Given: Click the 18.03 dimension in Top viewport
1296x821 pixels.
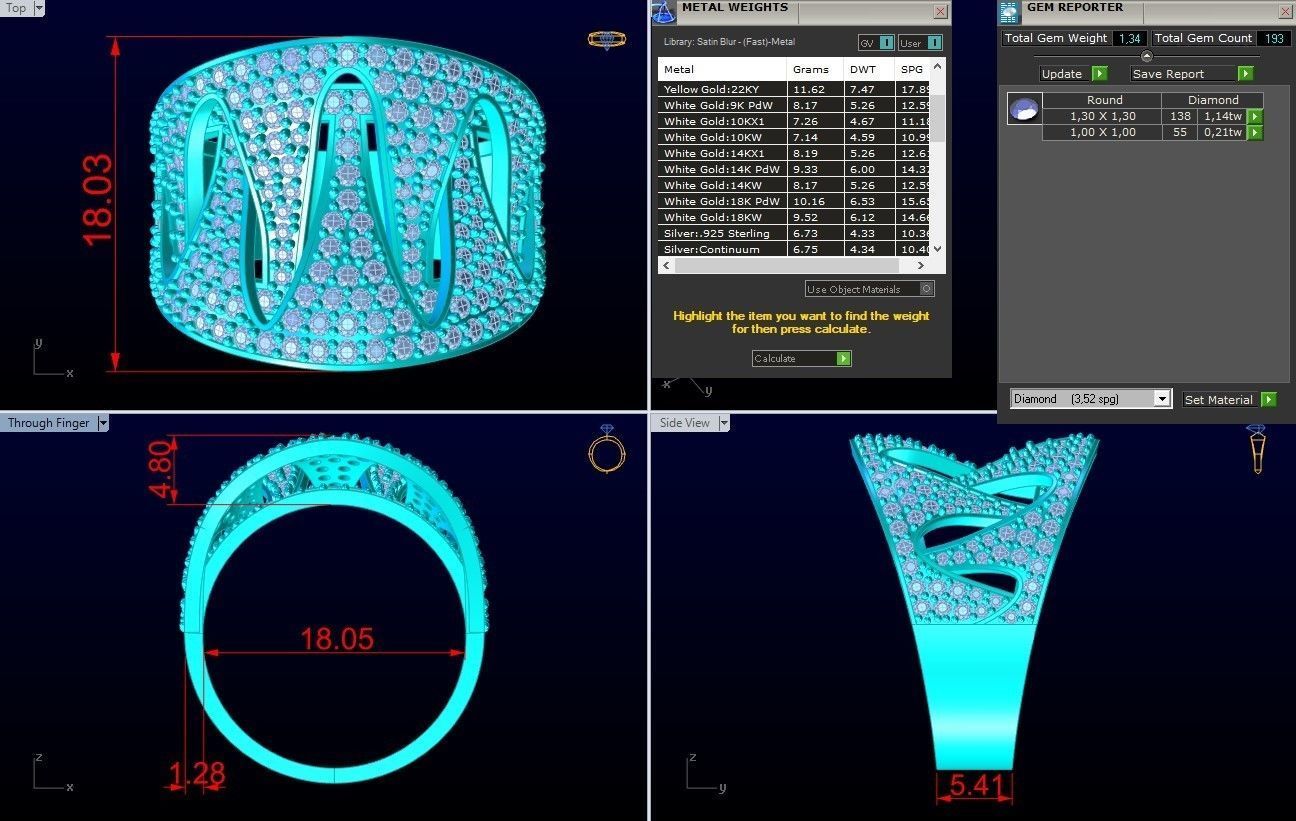Looking at the screenshot, I should [x=97, y=200].
